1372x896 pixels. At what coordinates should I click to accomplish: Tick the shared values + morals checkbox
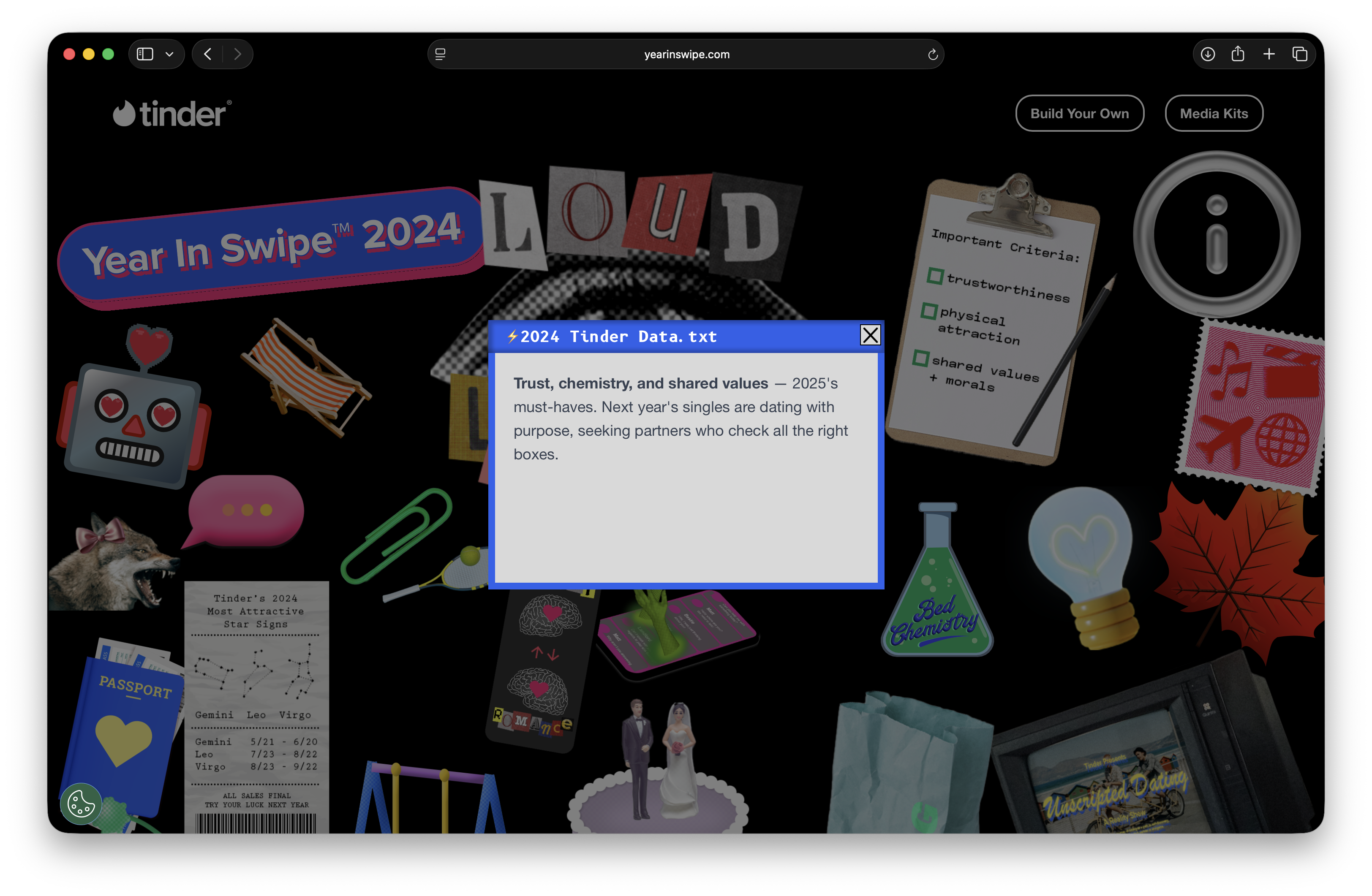pos(920,358)
